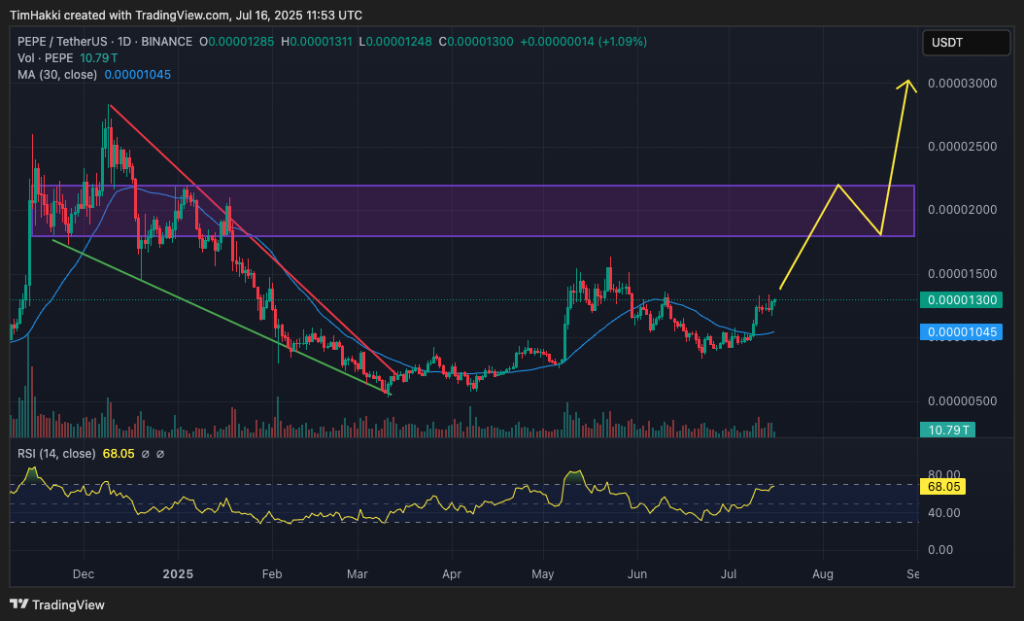
Task: Click the last ∅ icon in RSI legend
Action: coord(160,454)
